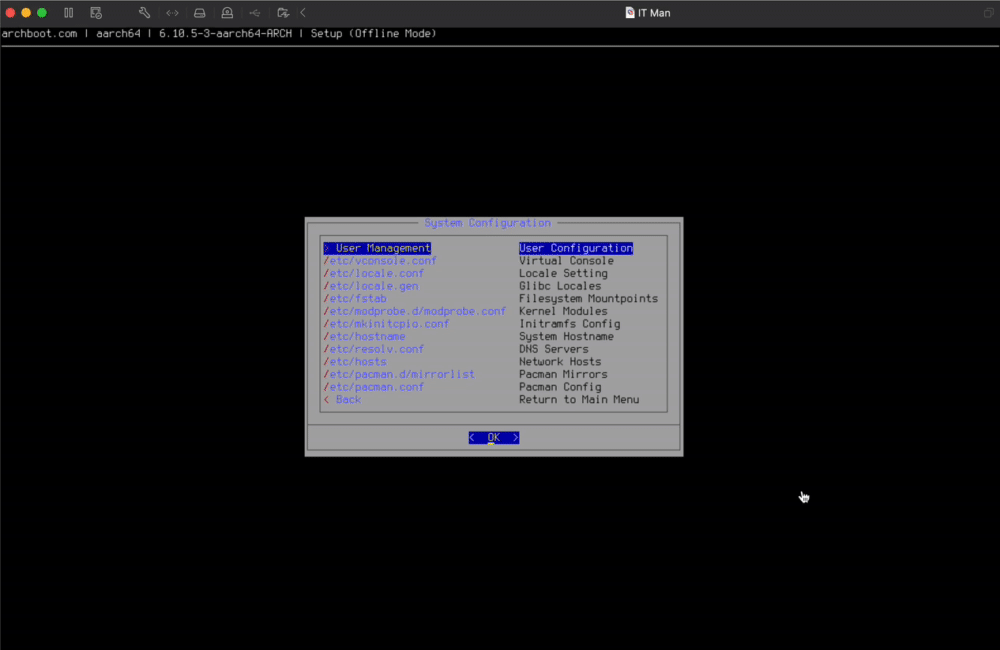Select Back to return to main menu

pyautogui.click(x=347, y=399)
